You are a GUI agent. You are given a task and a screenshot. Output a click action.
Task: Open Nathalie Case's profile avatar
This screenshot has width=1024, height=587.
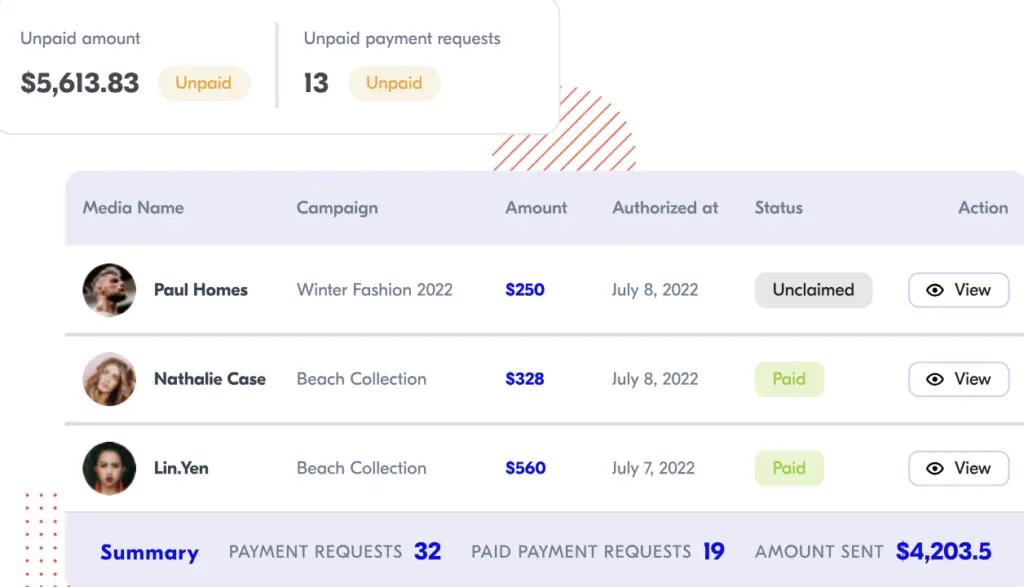click(109, 380)
